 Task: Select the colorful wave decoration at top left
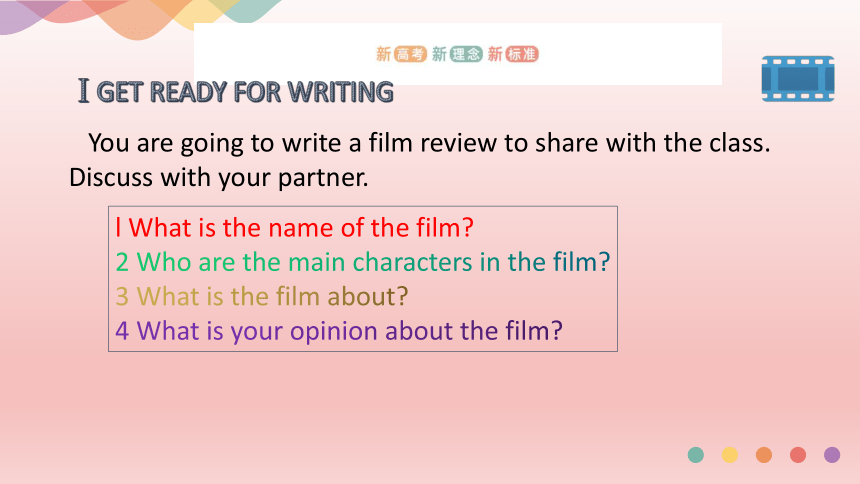click(x=140, y=18)
